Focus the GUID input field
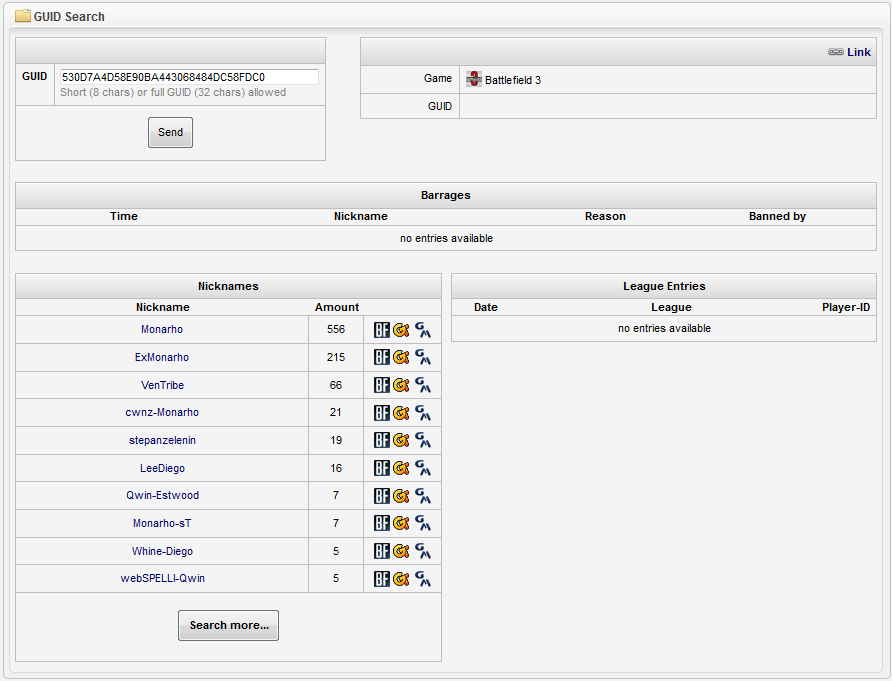This screenshot has width=892, height=681. (189, 77)
